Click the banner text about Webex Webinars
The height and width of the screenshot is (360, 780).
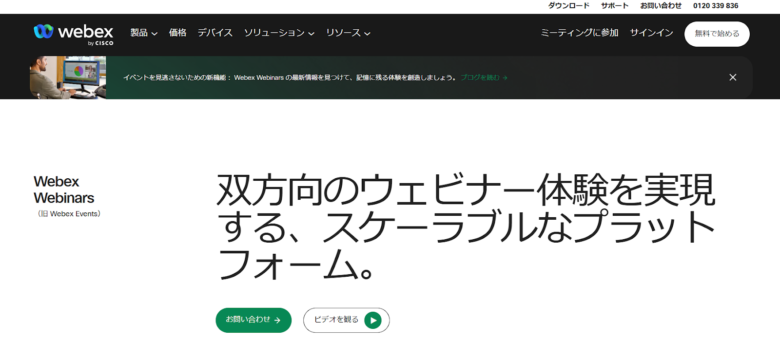(290, 78)
